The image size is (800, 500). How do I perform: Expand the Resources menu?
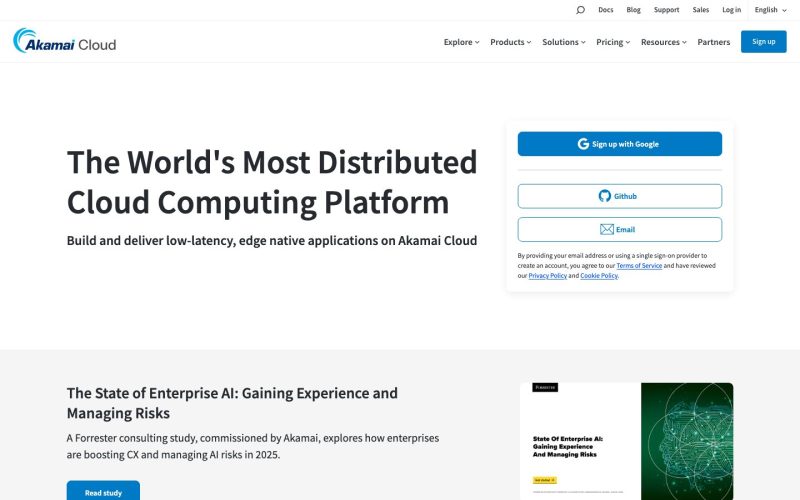click(664, 42)
